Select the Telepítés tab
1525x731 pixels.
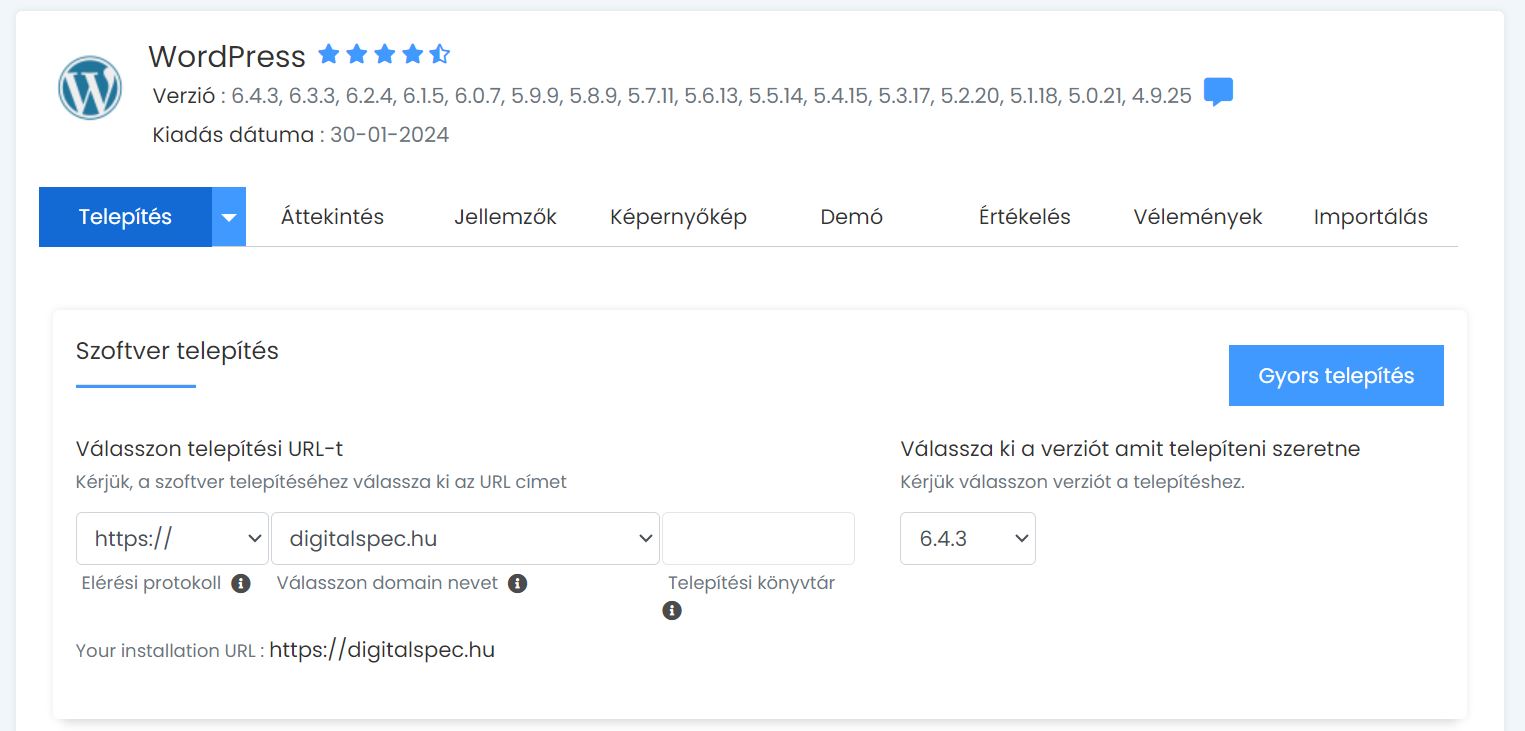[125, 217]
